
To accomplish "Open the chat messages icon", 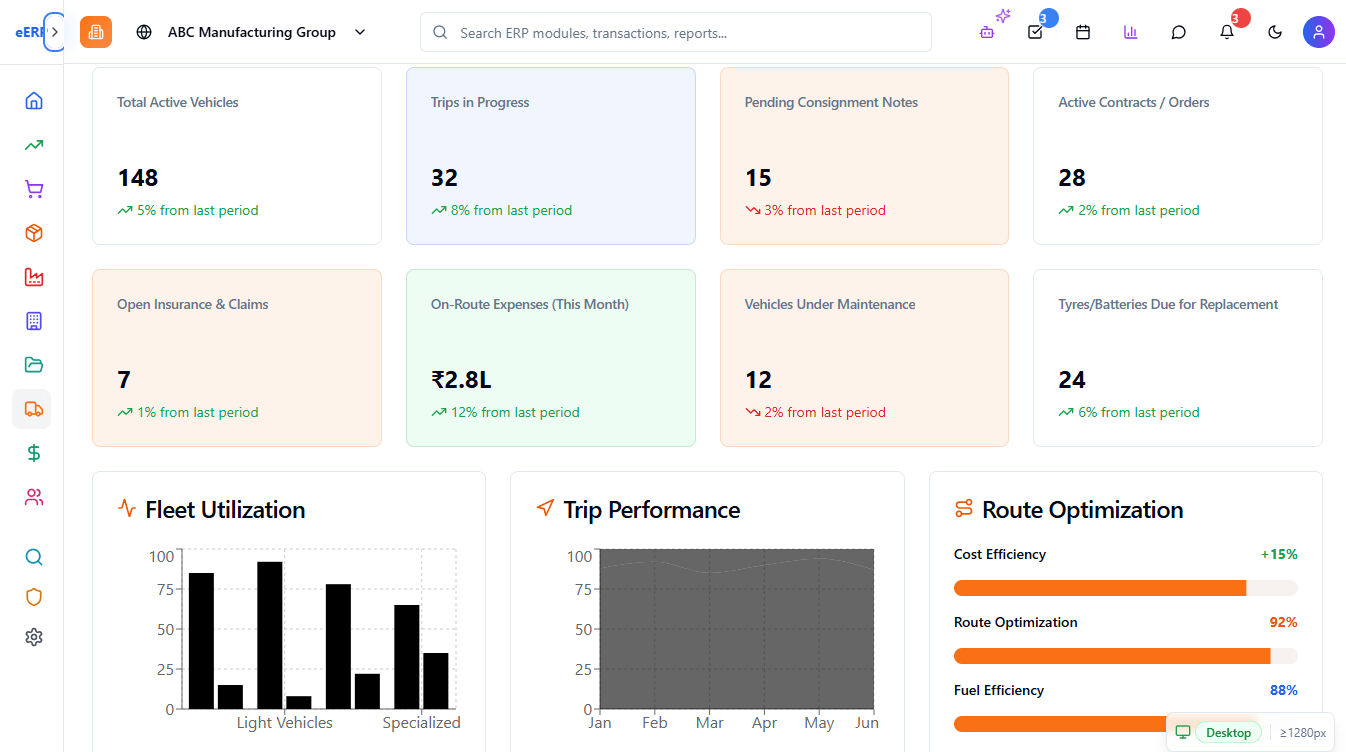I will pos(1179,32).
